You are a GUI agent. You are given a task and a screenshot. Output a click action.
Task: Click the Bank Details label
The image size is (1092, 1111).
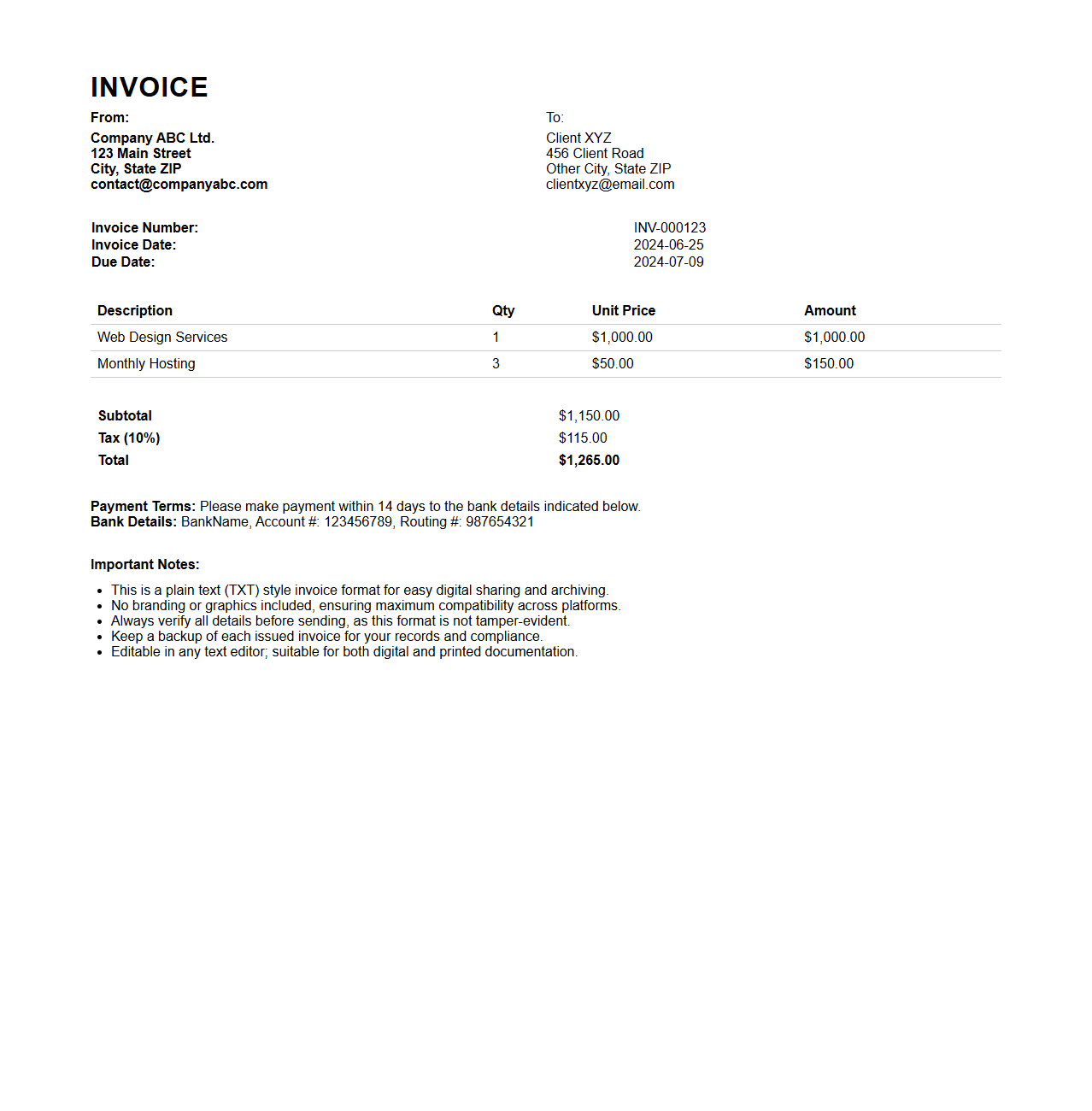coord(133,522)
